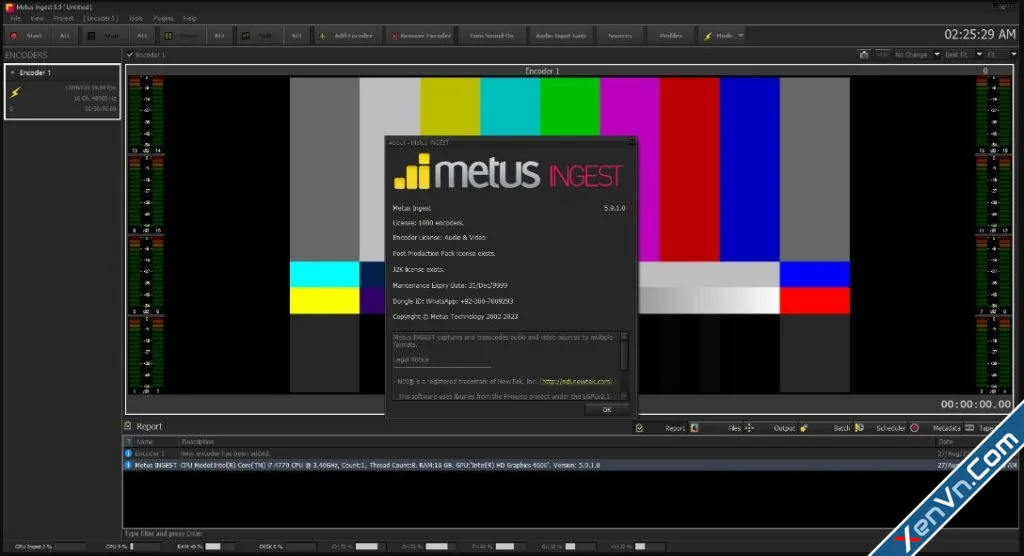Click Audio Input Gain button
The width and height of the screenshot is (1024, 556).
[x=561, y=36]
